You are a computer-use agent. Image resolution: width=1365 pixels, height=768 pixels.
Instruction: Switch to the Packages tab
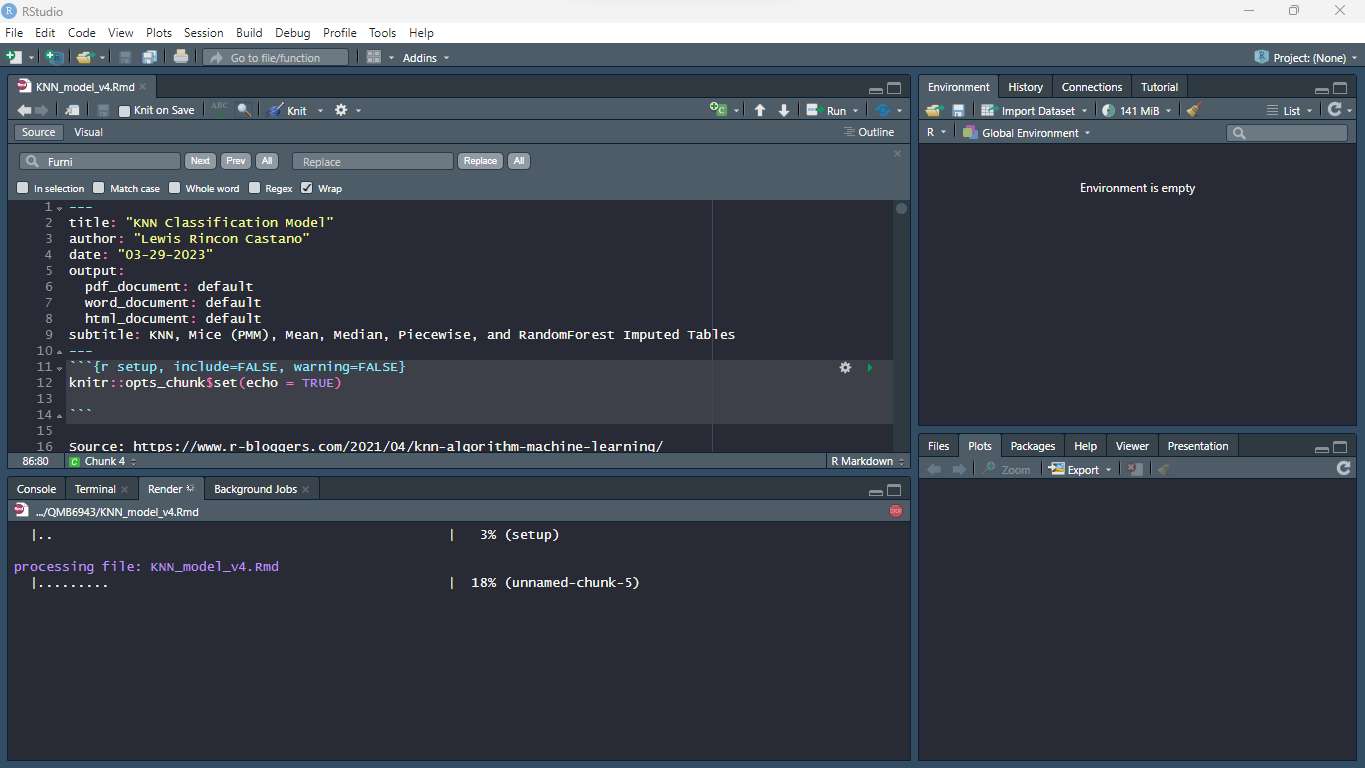click(1033, 446)
